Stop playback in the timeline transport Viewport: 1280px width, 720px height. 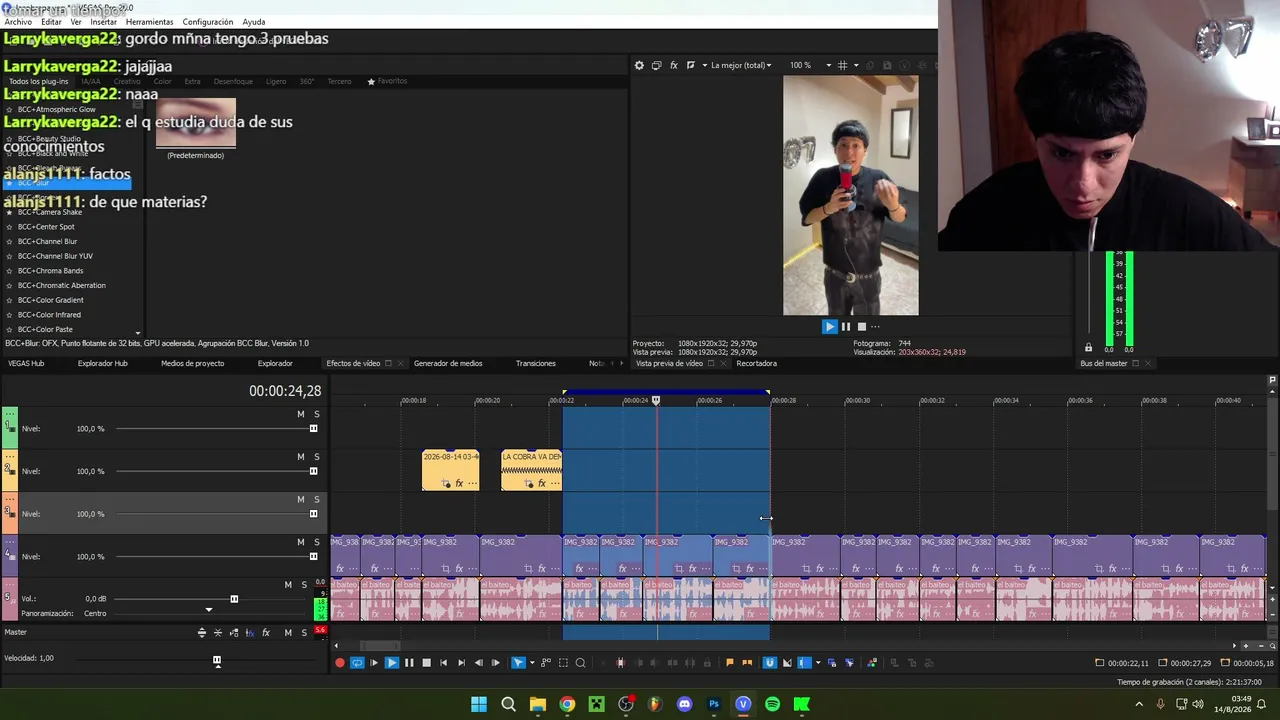426,662
